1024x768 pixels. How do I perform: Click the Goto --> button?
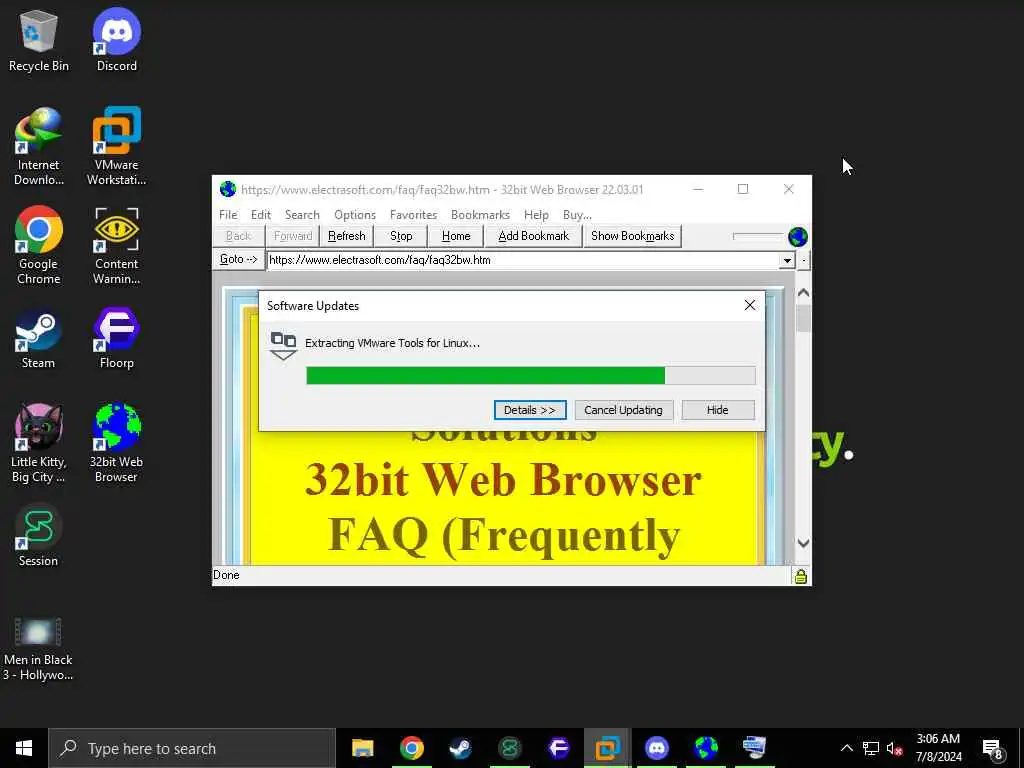pyautogui.click(x=238, y=259)
